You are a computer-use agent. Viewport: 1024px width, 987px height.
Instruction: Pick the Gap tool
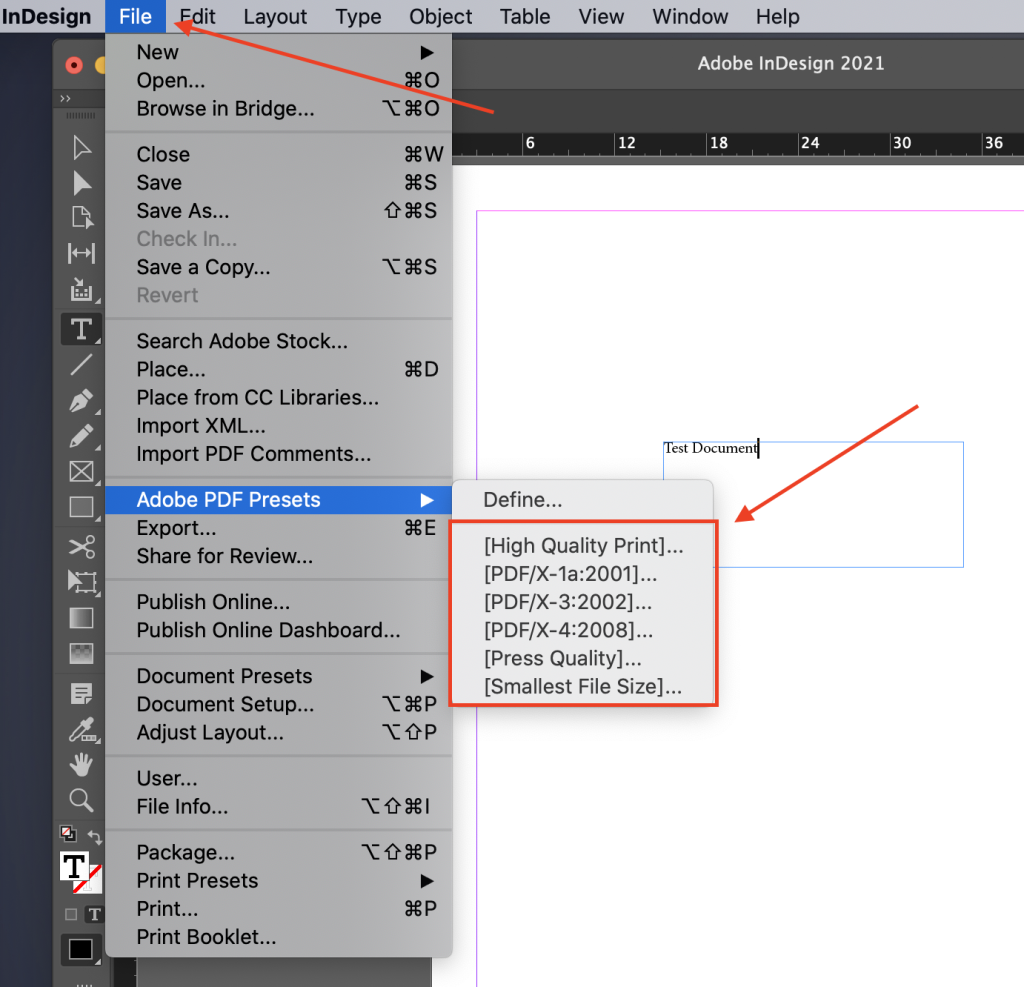[81, 253]
